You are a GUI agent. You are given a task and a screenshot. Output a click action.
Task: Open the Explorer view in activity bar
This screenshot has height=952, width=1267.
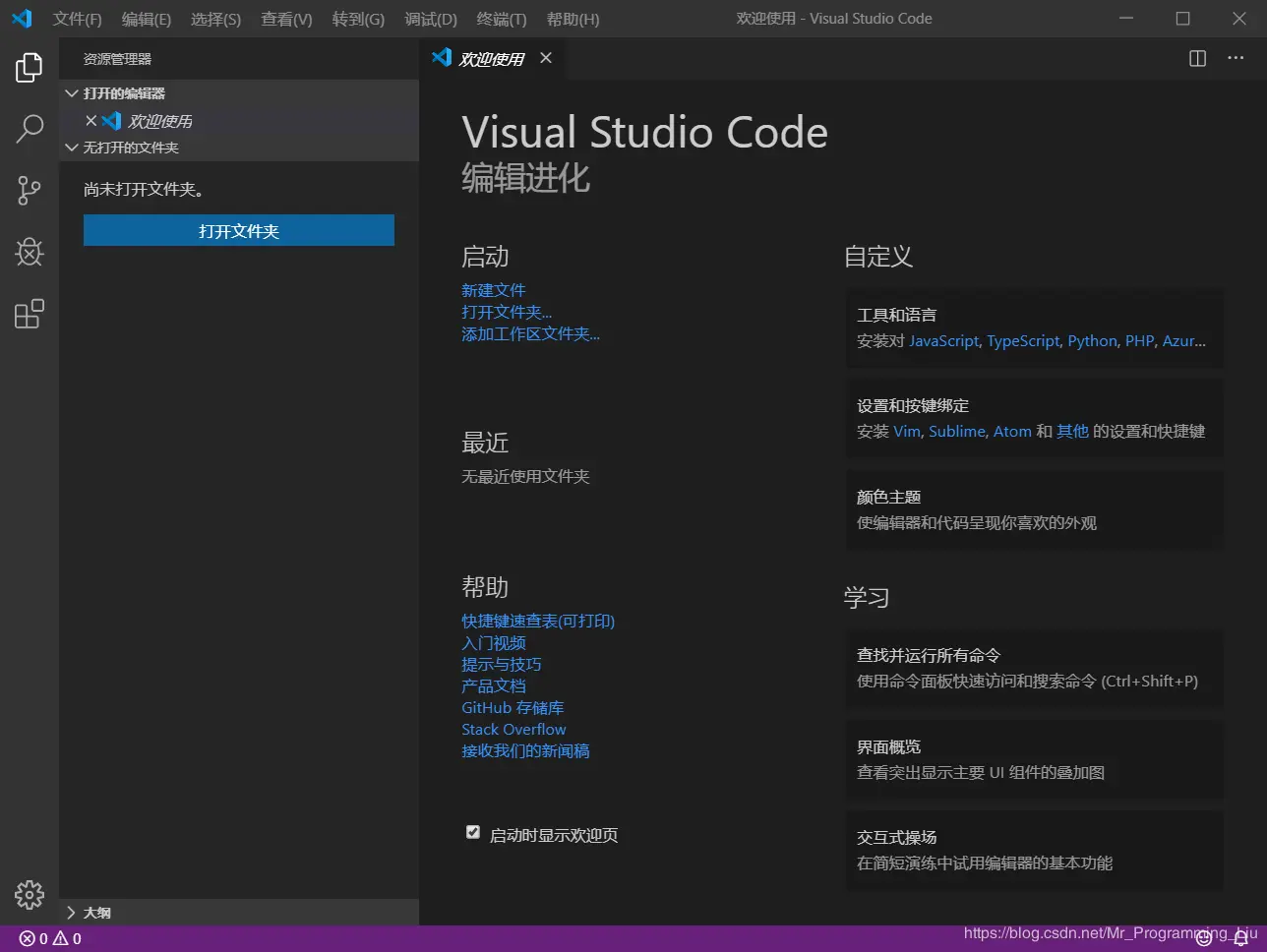30,67
